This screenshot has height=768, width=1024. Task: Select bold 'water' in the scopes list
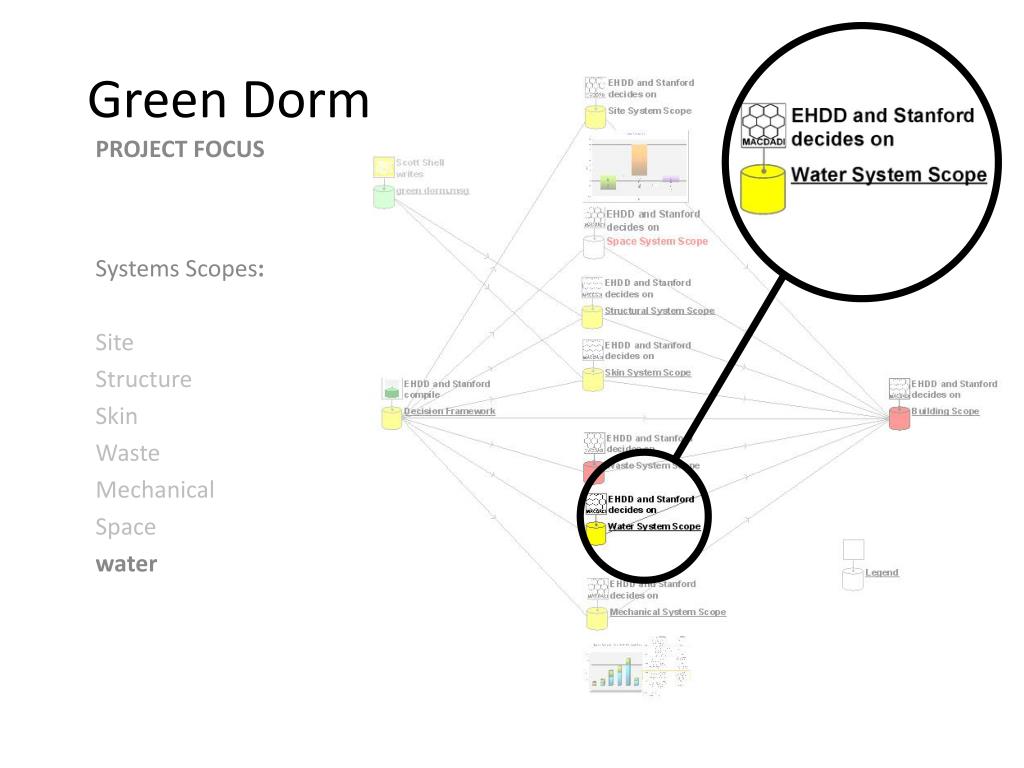[x=126, y=564]
